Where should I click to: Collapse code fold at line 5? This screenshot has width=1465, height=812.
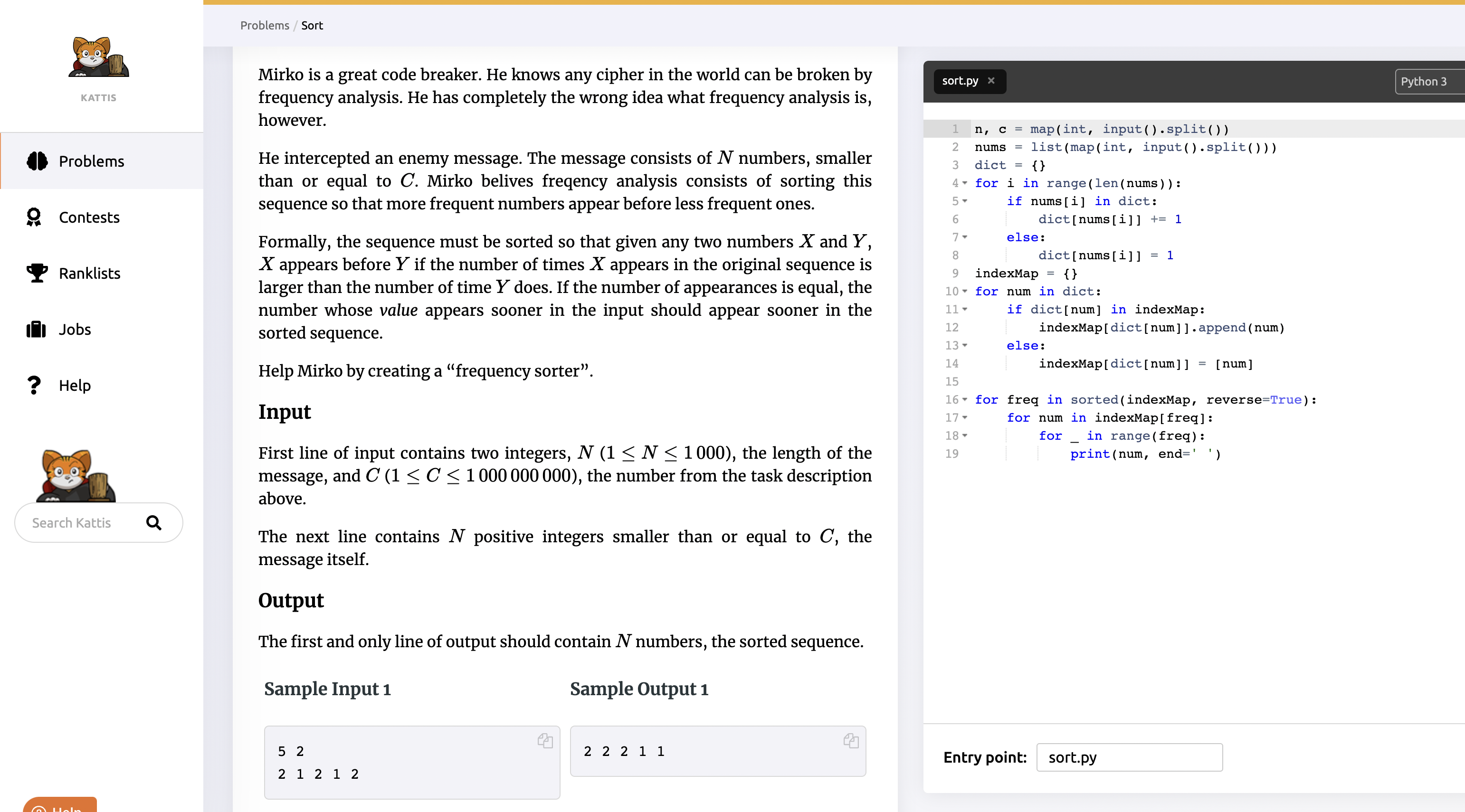[965, 201]
